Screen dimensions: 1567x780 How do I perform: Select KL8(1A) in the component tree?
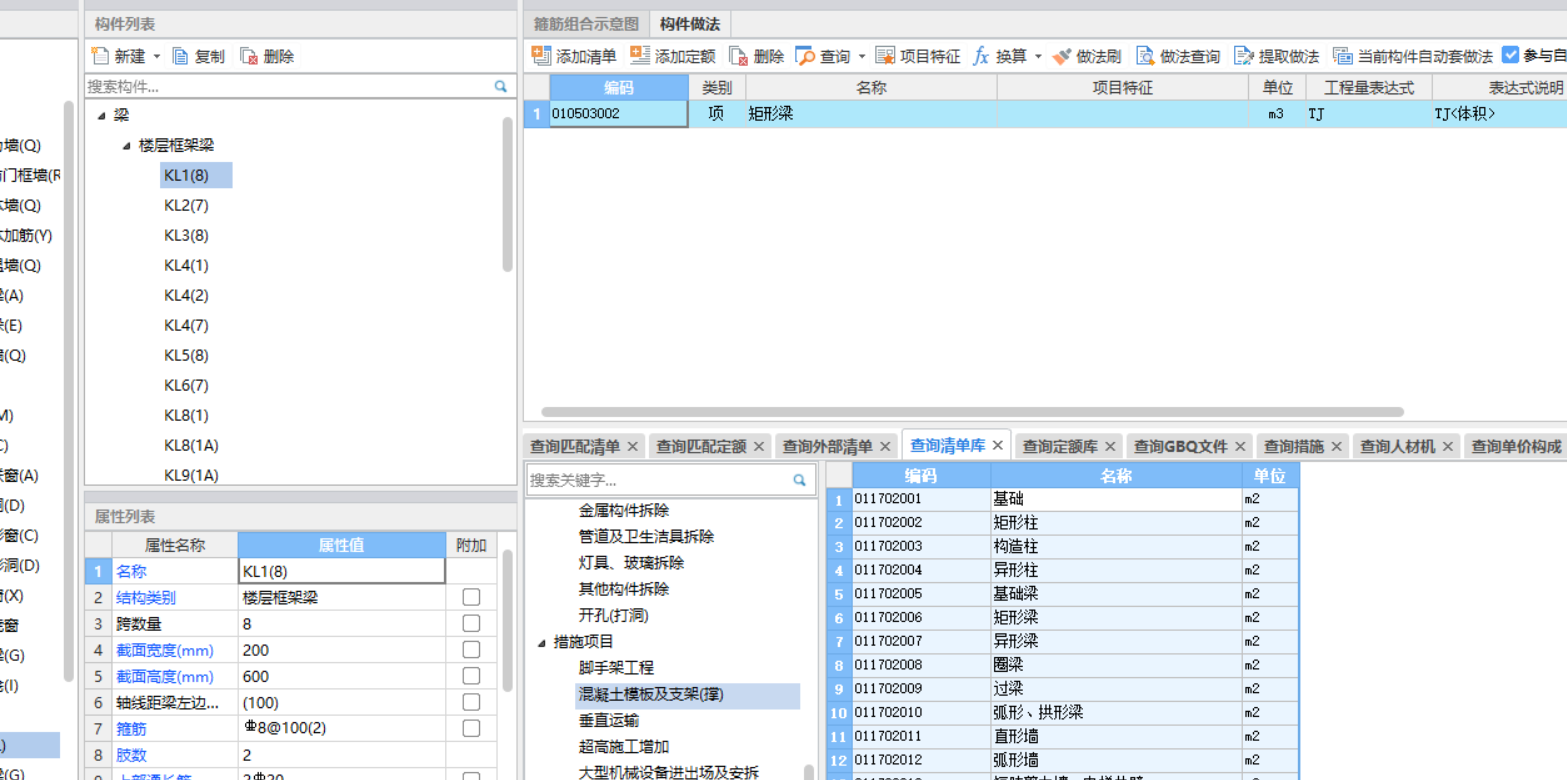pos(191,446)
